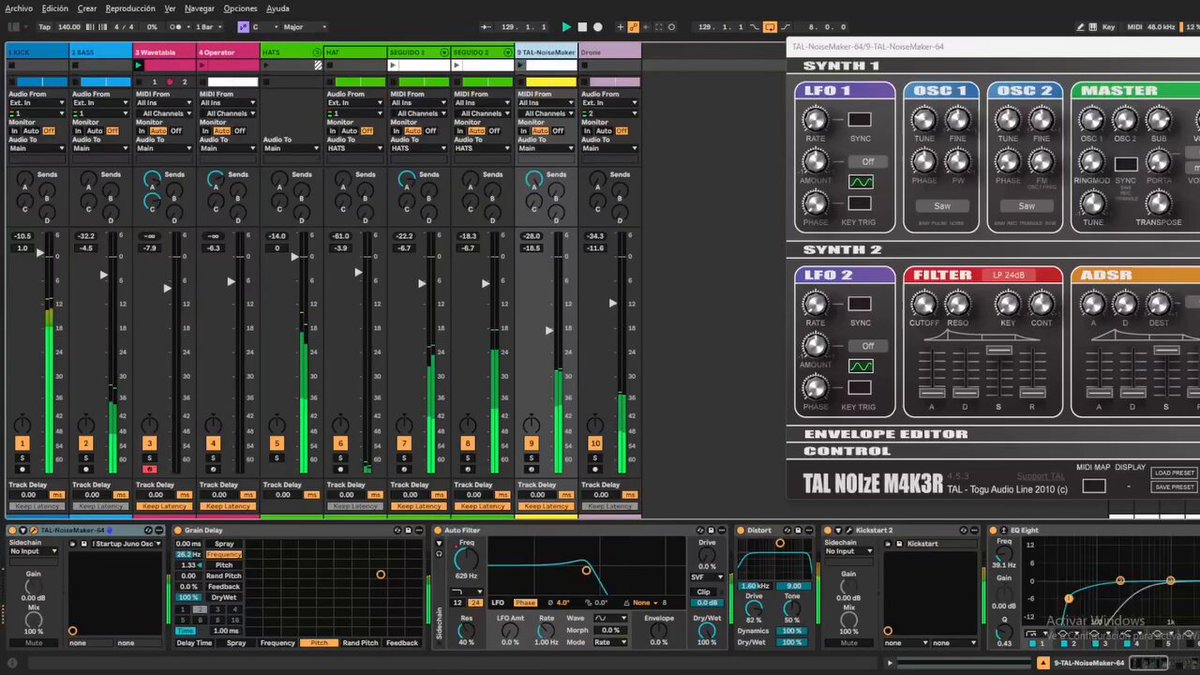Disable the Grain Delay device activator
This screenshot has width=1200, height=675.
178,530
